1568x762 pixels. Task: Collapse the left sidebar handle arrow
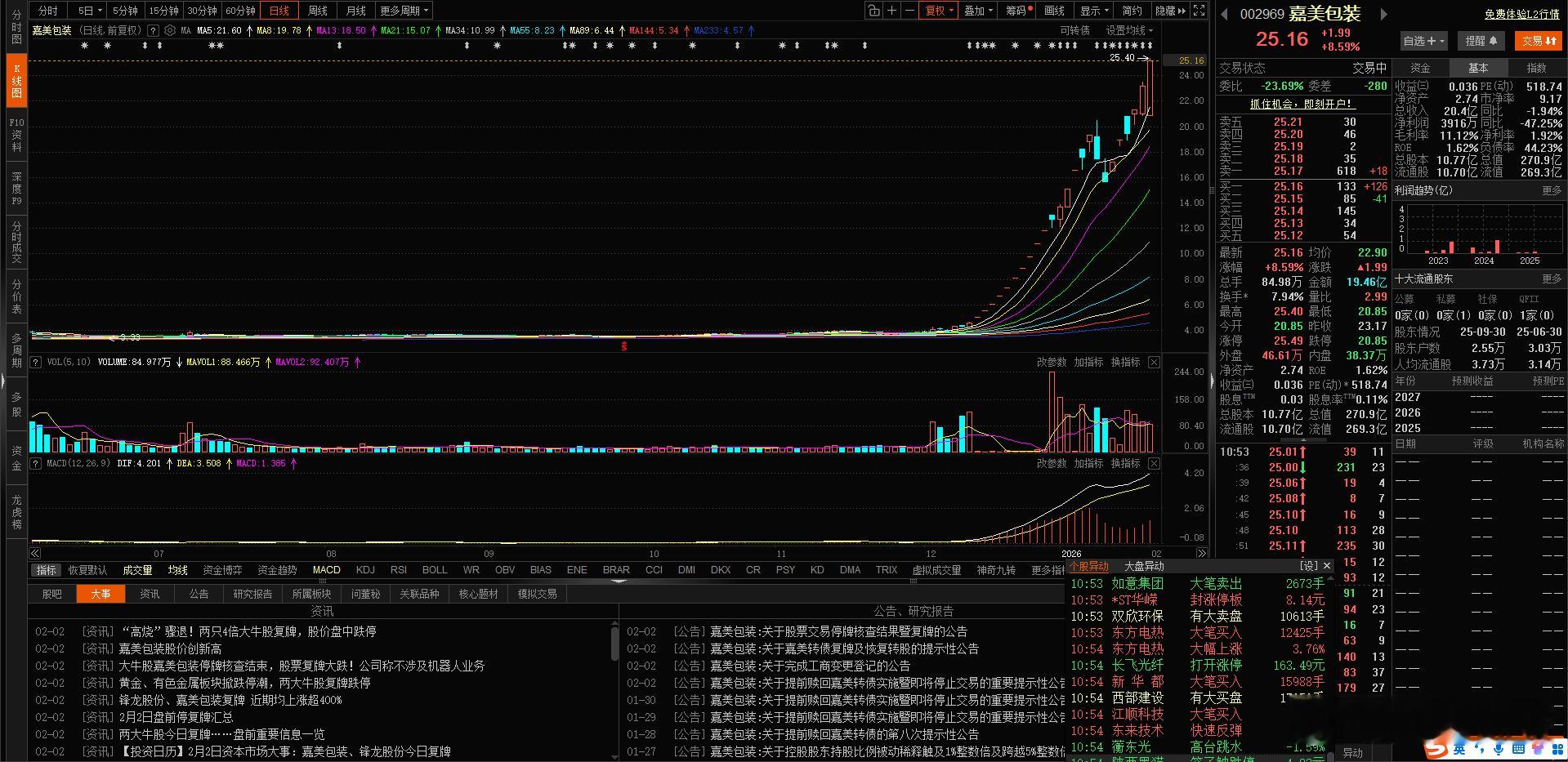3,380
